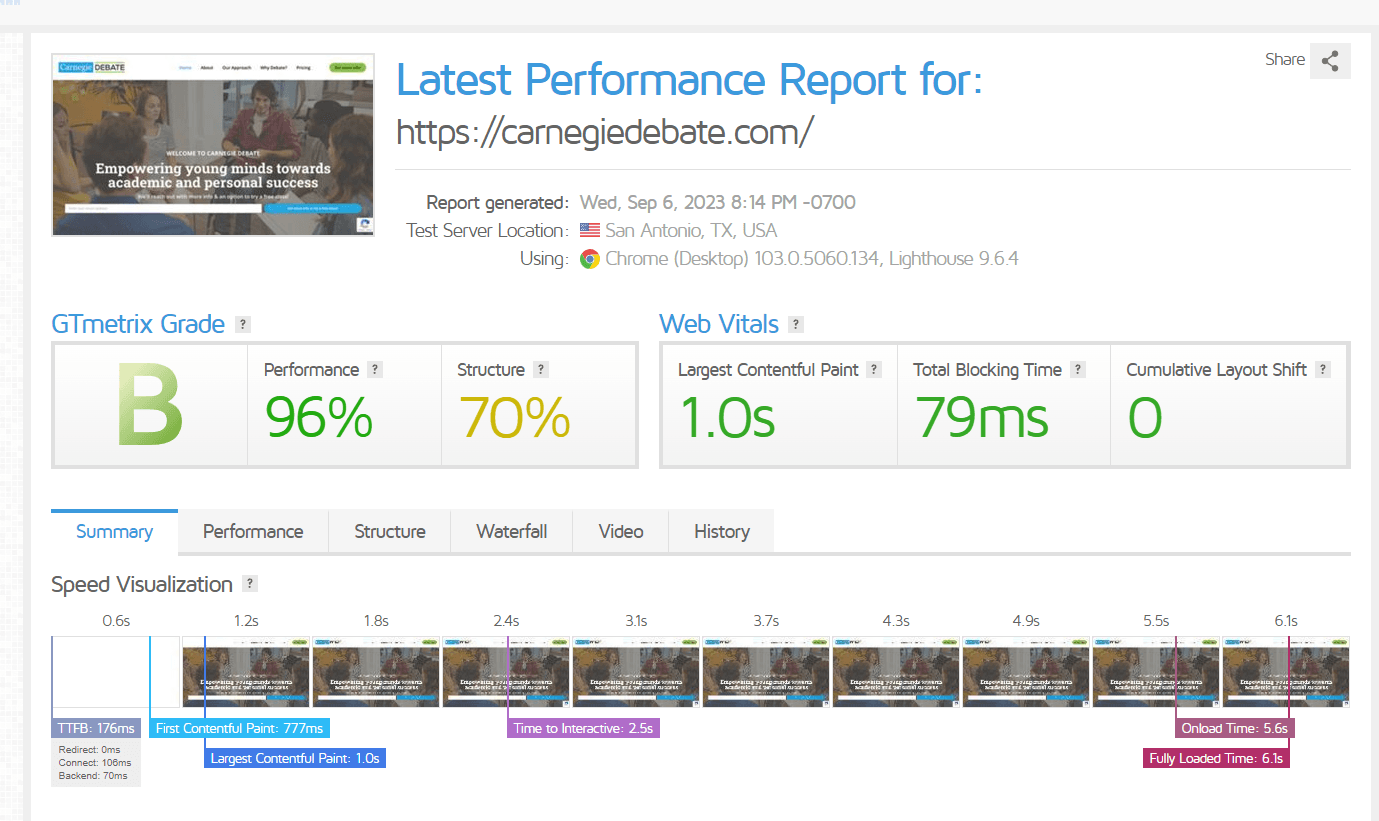
Task: Click the 79ms blocking time value
Action: coord(982,416)
